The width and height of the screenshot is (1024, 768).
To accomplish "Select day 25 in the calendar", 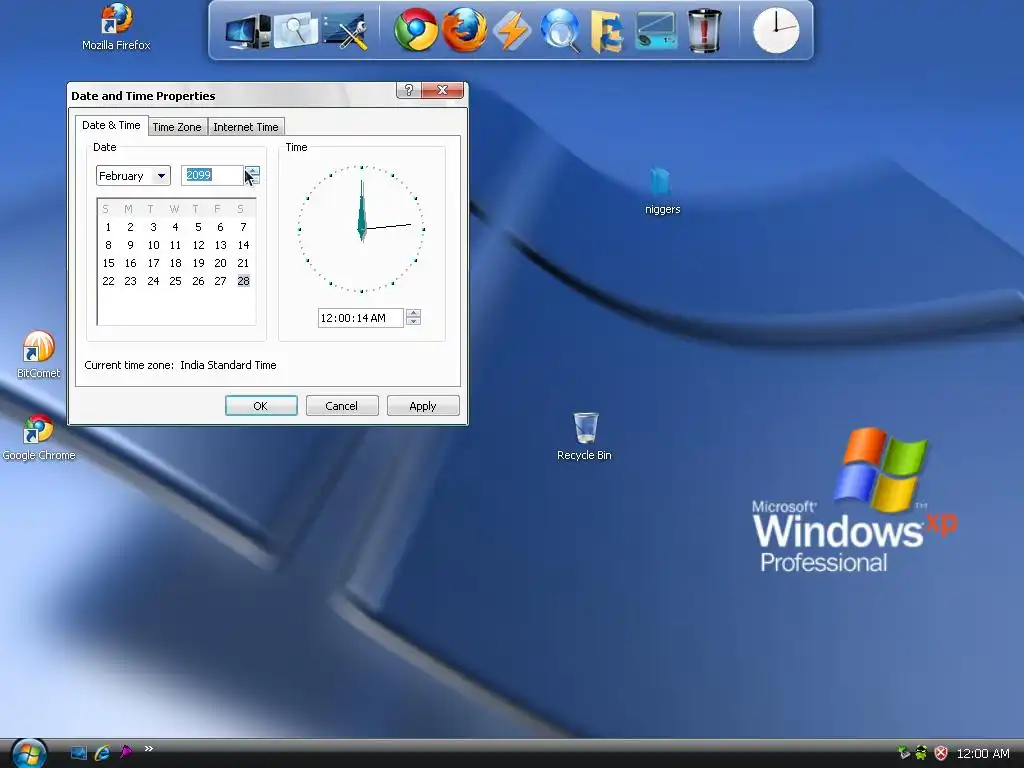I will click(x=175, y=281).
